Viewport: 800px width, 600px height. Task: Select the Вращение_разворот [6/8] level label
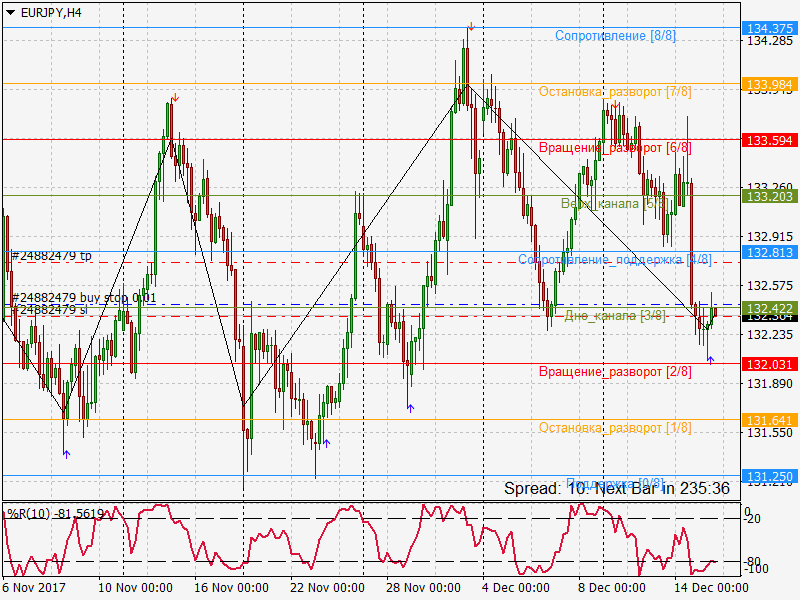(x=615, y=148)
